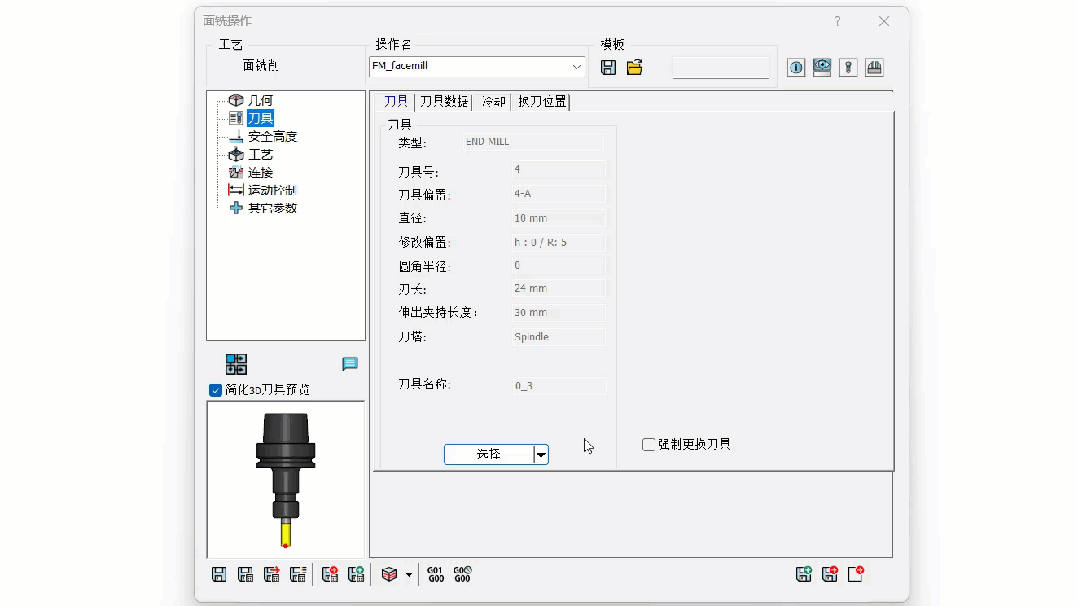Switch to the 换刀位置 tab
This screenshot has width=1078, height=606.
click(542, 102)
